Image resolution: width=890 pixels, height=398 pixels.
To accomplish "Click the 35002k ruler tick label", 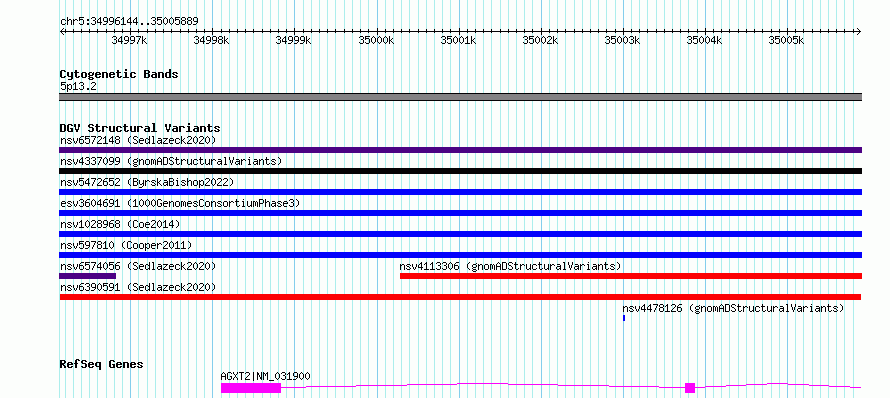I will click(540, 40).
